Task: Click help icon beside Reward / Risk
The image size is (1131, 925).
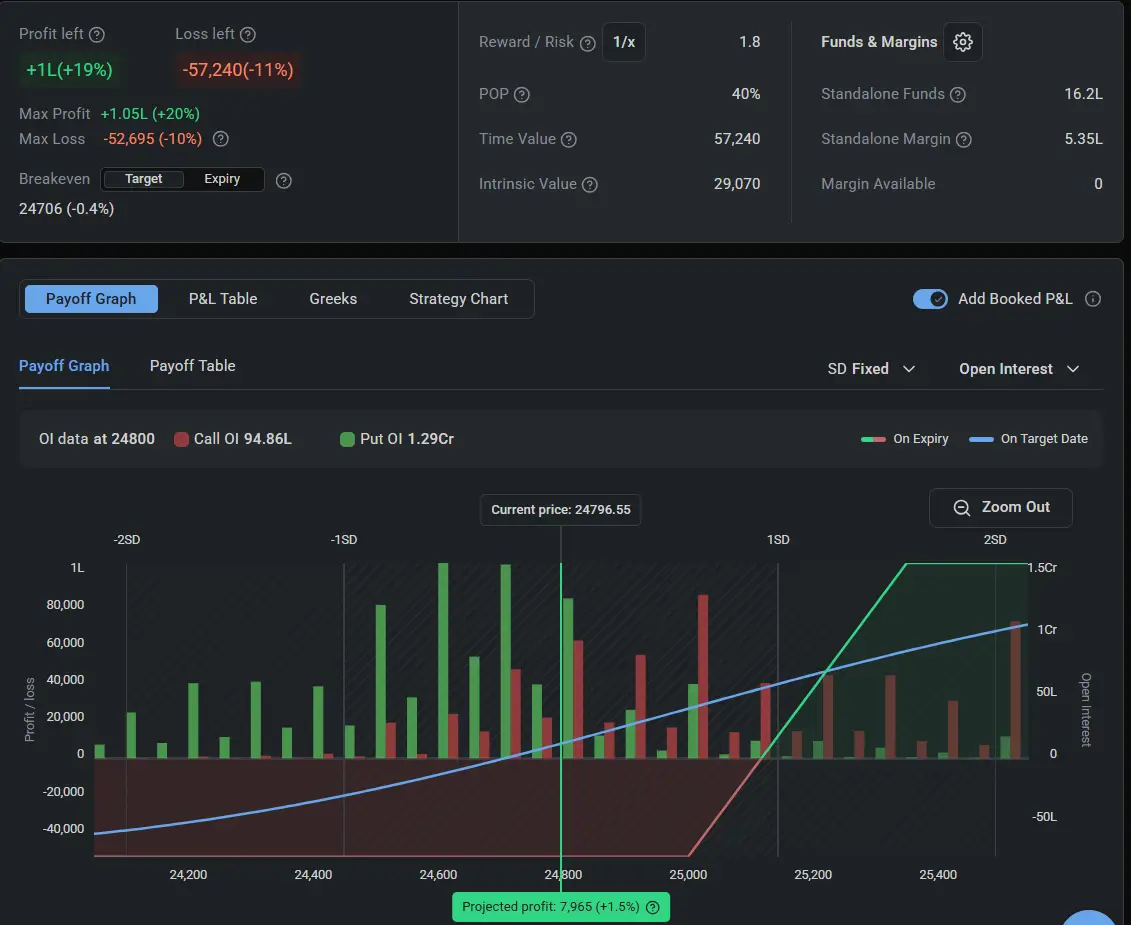Action: point(588,43)
